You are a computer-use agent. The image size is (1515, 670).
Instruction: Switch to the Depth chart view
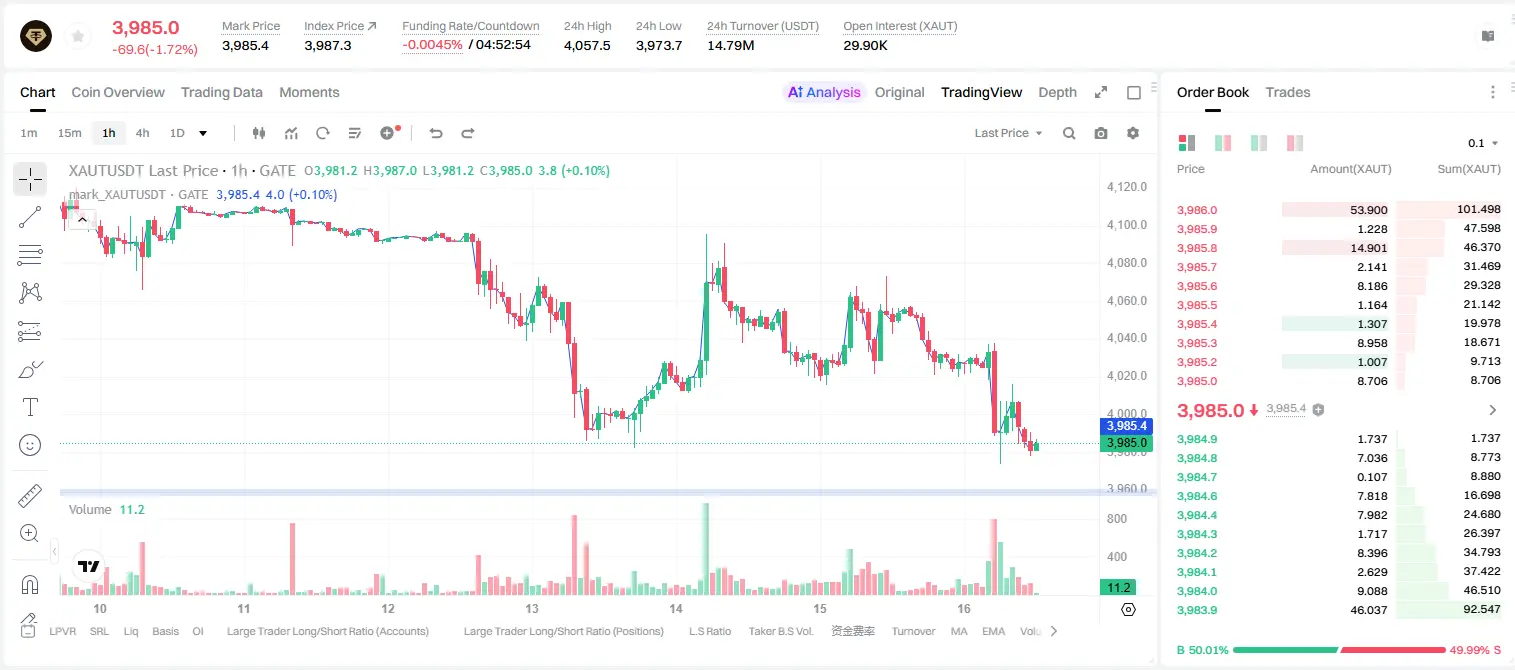(x=1057, y=92)
